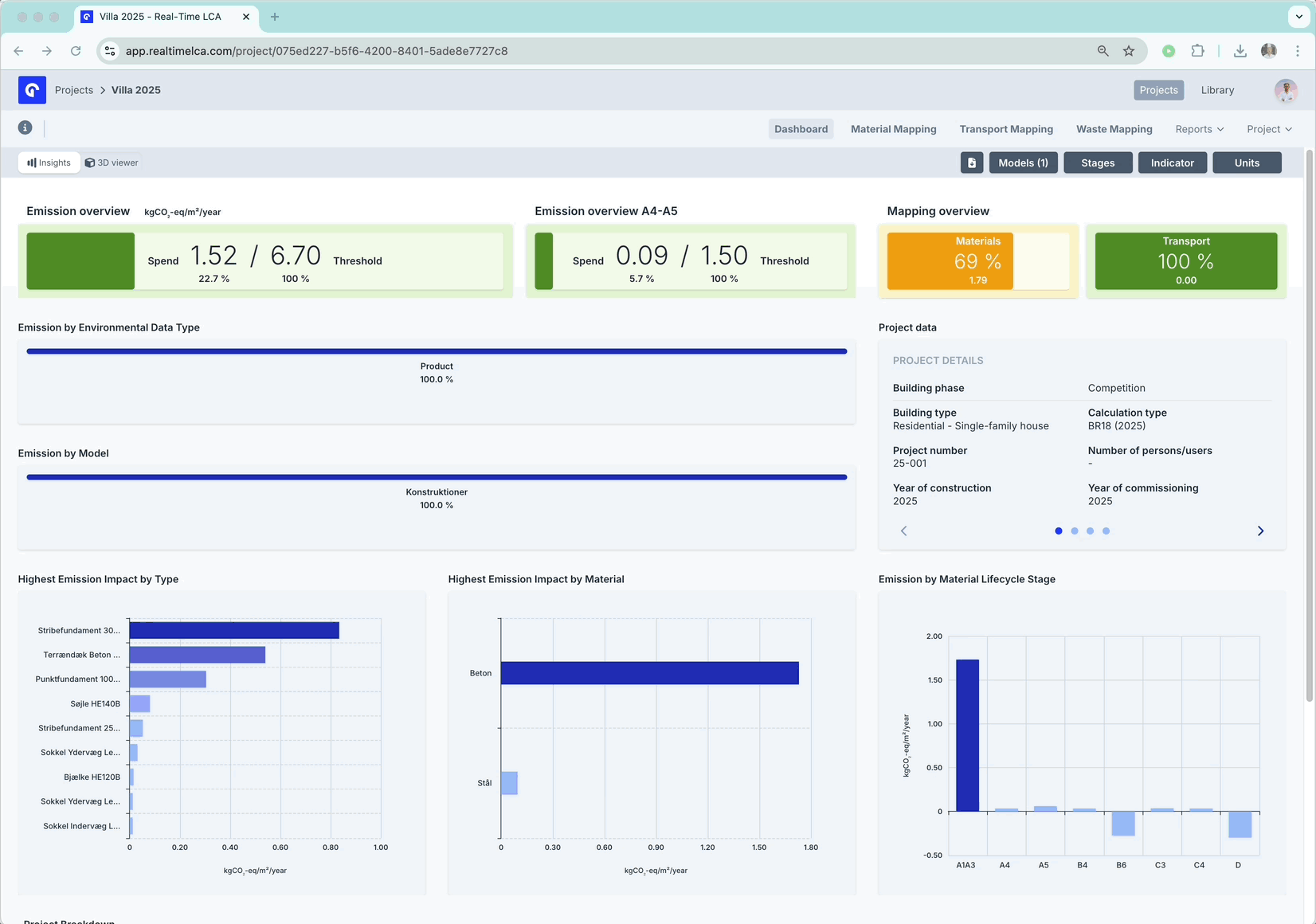1316x924 pixels.
Task: Click the Punktfundament 100... chart bar
Action: (168, 679)
